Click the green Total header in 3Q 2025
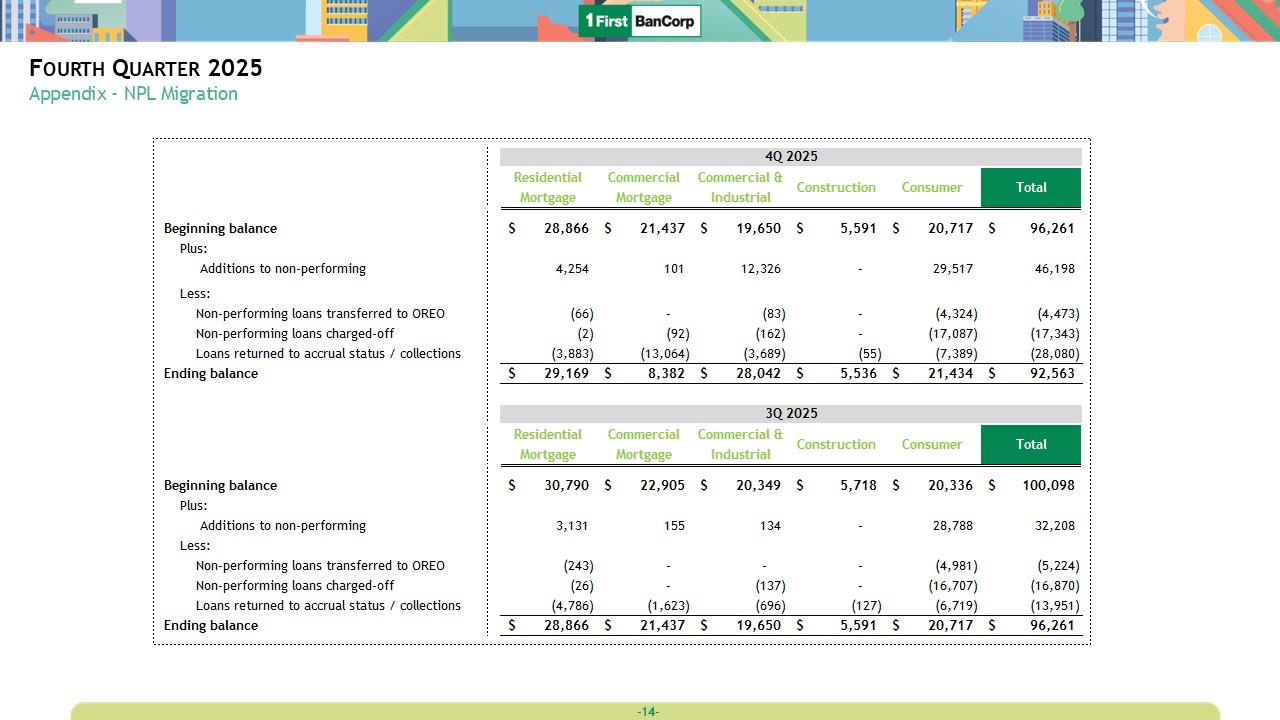 point(1030,445)
